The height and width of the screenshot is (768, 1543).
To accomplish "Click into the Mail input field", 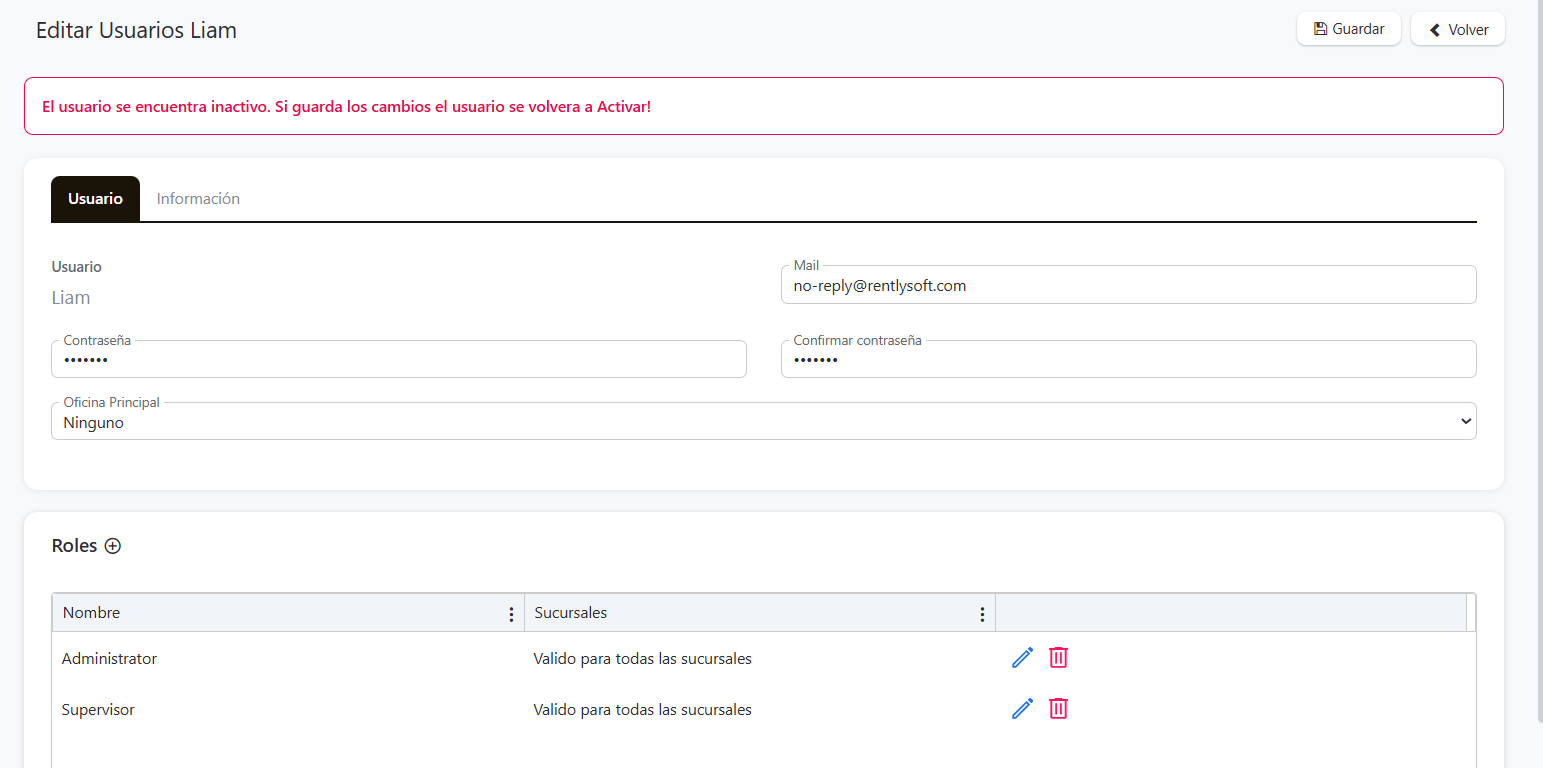I will pyautogui.click(x=1127, y=286).
